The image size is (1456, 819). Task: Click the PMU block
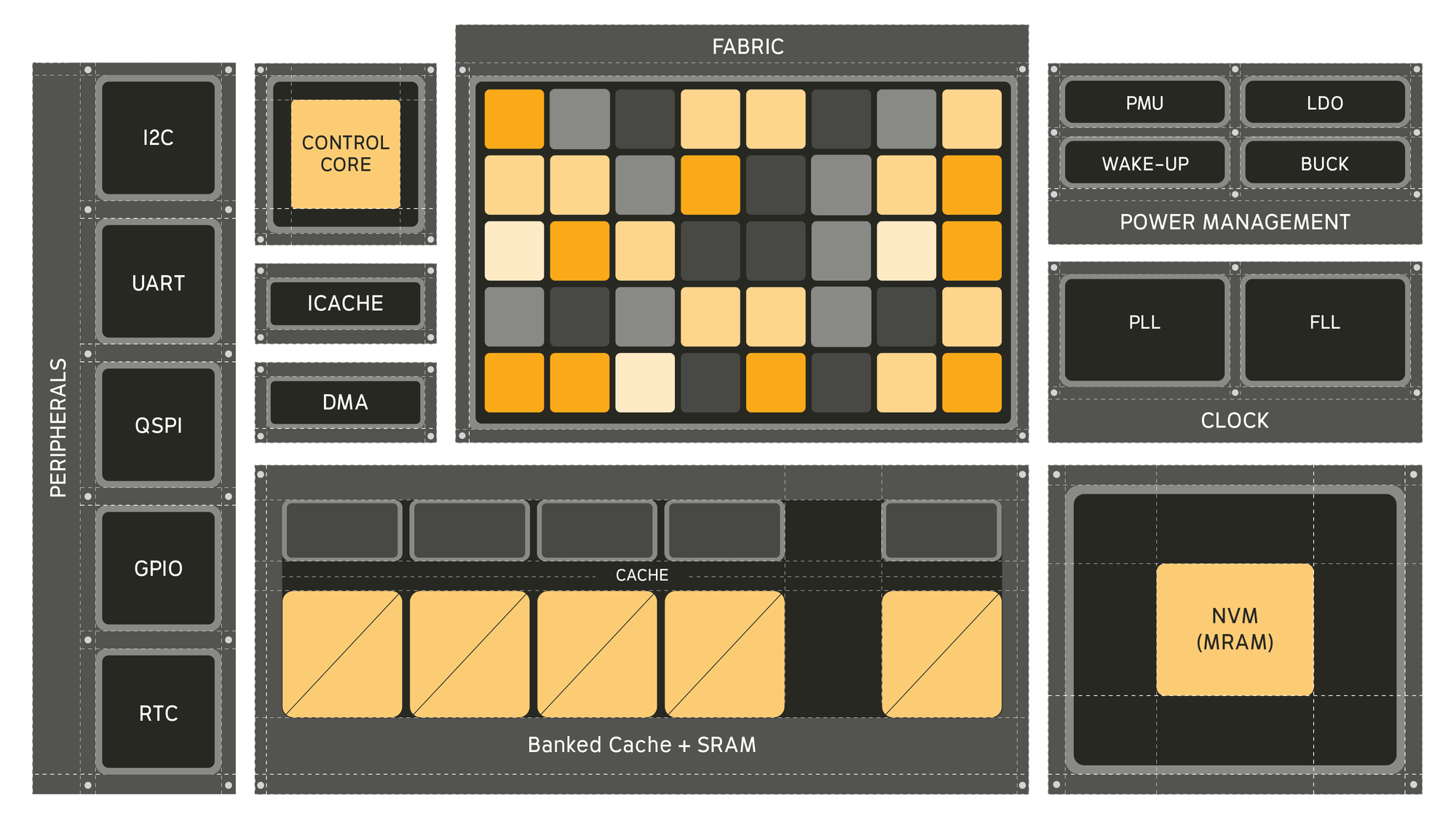pyautogui.click(x=1144, y=103)
